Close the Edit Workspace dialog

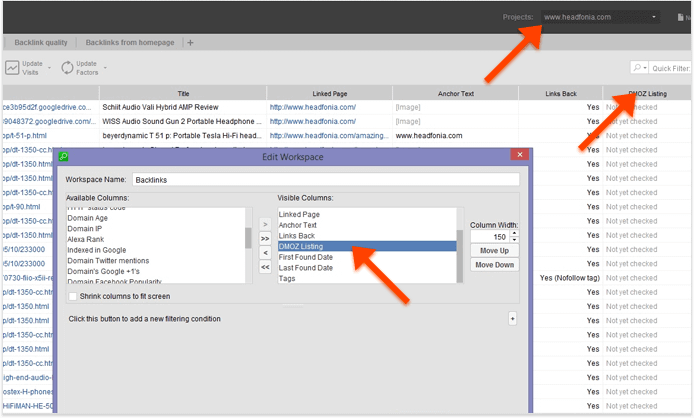[x=519, y=156]
